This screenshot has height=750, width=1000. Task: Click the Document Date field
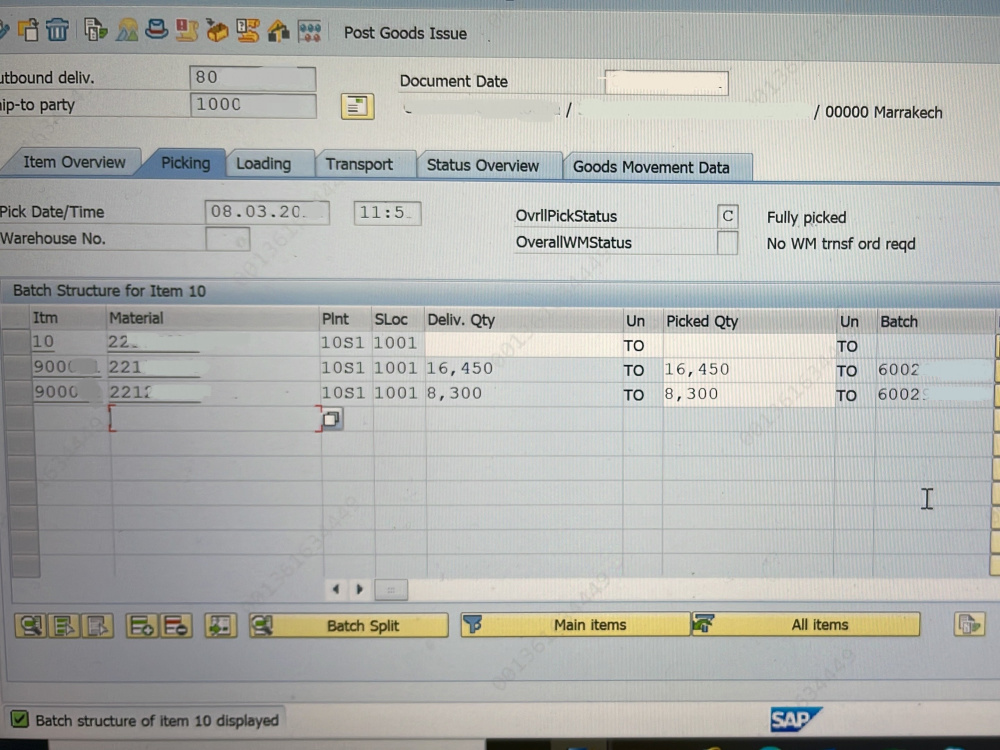(666, 83)
